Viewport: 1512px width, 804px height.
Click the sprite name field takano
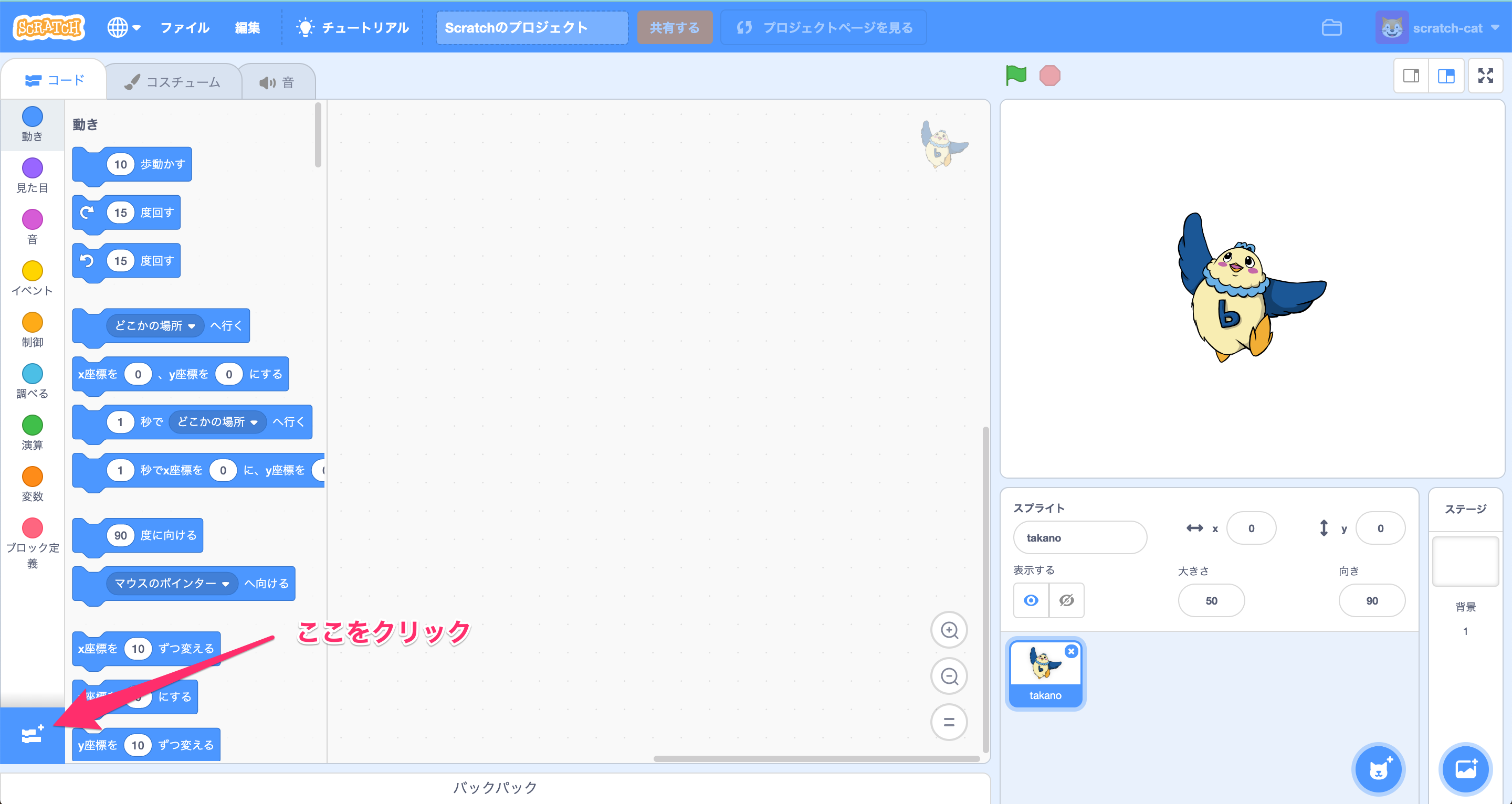tap(1079, 537)
